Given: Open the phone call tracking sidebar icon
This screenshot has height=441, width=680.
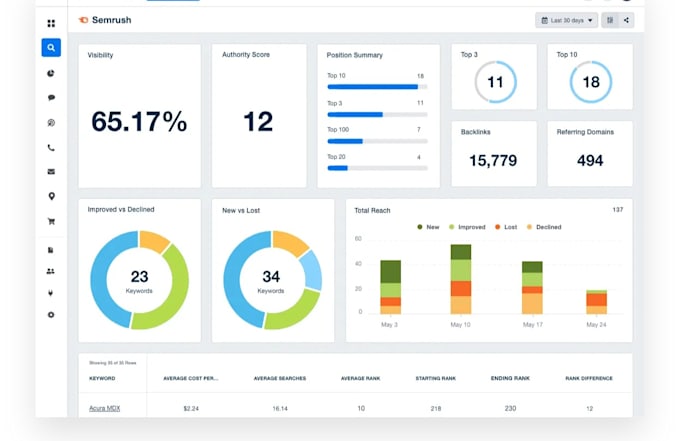Looking at the screenshot, I should click(x=51, y=148).
